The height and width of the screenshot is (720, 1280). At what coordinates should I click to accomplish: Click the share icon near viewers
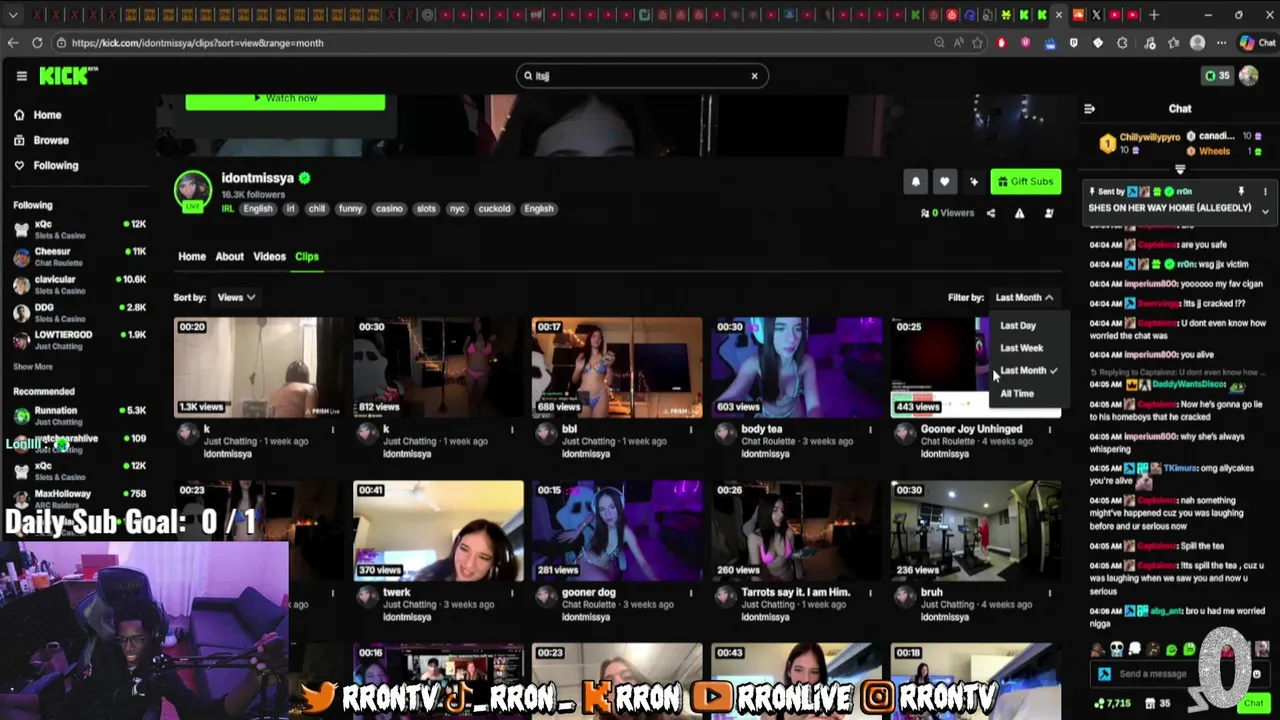tap(991, 213)
